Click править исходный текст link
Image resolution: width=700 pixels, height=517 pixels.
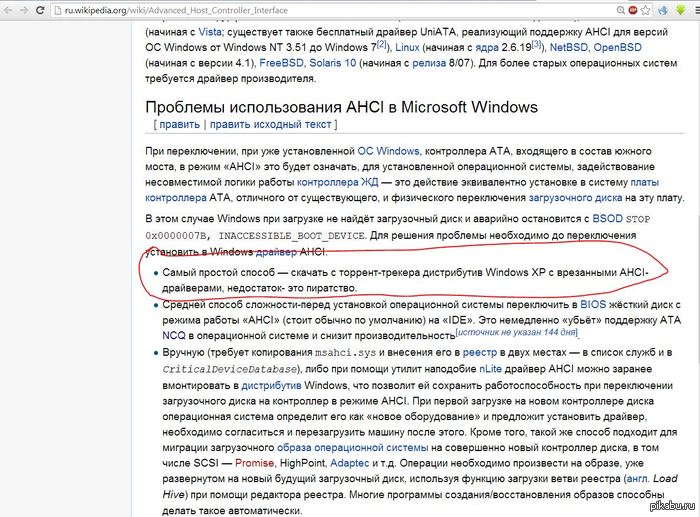click(x=271, y=125)
